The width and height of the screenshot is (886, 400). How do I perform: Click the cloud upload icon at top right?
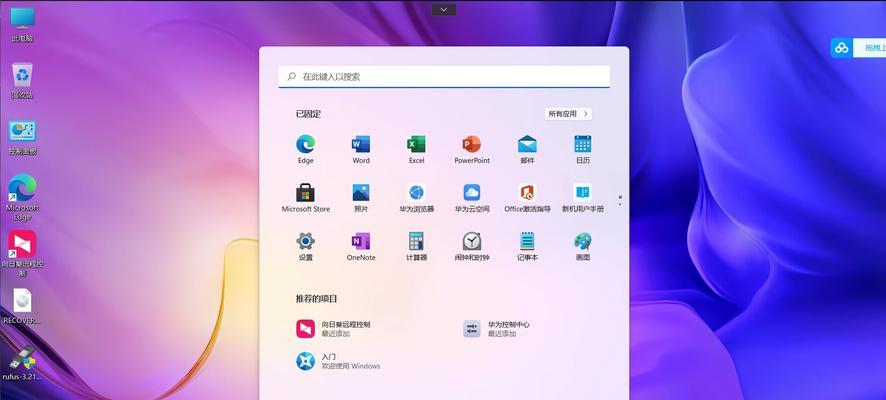[842, 48]
